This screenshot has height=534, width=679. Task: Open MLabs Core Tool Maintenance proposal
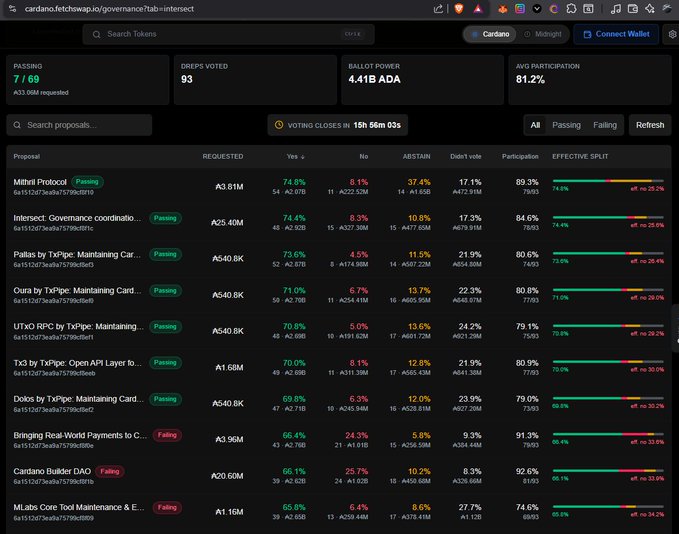[x=79, y=507]
